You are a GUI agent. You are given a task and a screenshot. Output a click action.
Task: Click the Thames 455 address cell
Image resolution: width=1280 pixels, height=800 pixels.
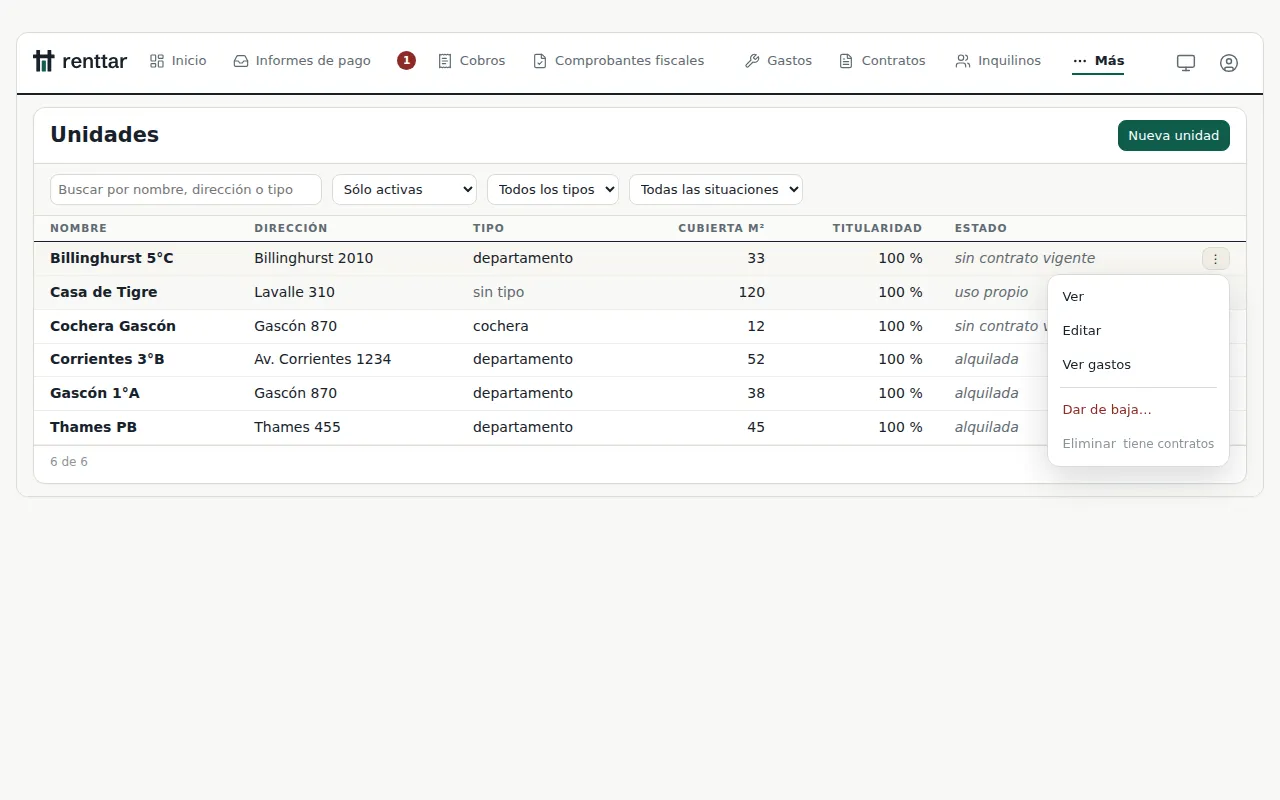[298, 427]
